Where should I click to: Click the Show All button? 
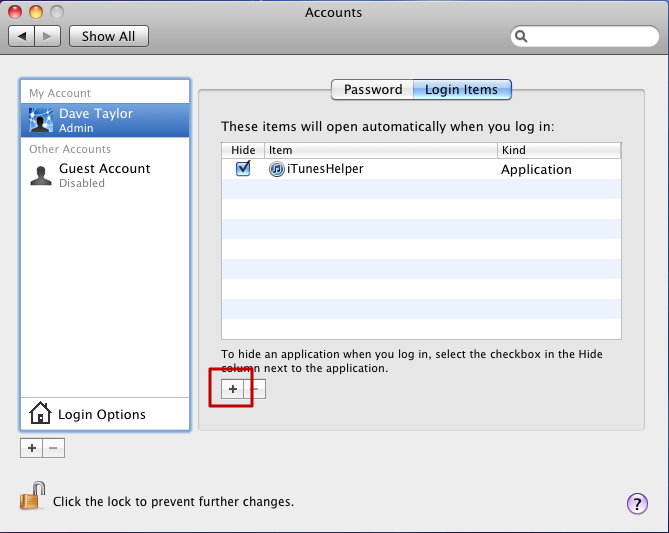click(109, 36)
